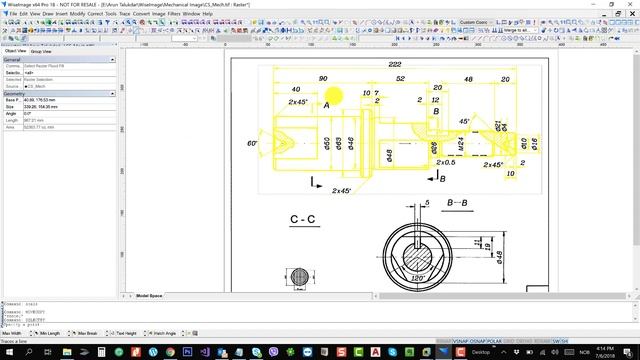The width and height of the screenshot is (640, 360).
Task: Click the horizontal scrollbar below the drawing
Action: coord(502,296)
